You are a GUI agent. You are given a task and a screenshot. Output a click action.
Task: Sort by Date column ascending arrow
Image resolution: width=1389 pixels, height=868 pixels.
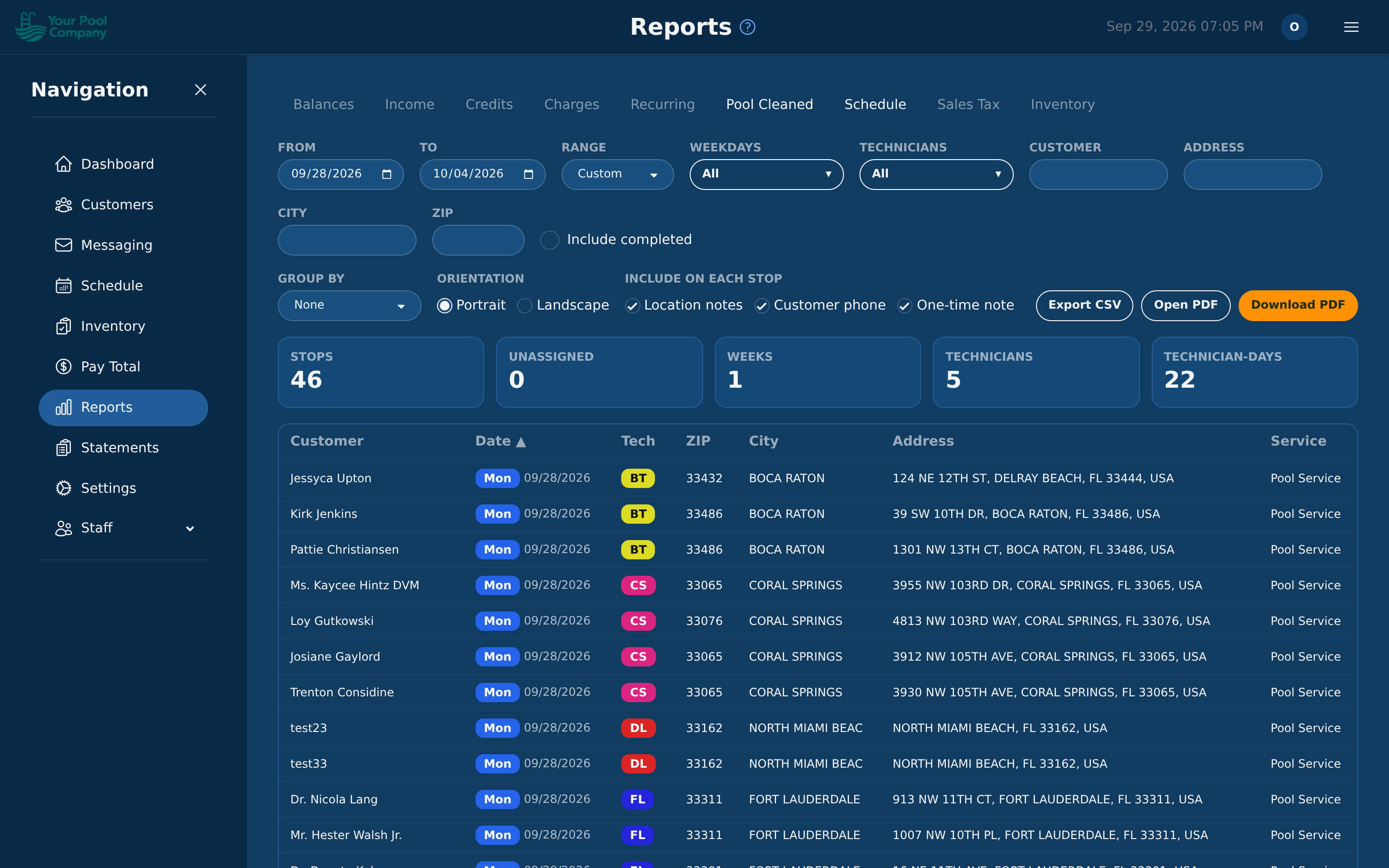[x=520, y=441]
